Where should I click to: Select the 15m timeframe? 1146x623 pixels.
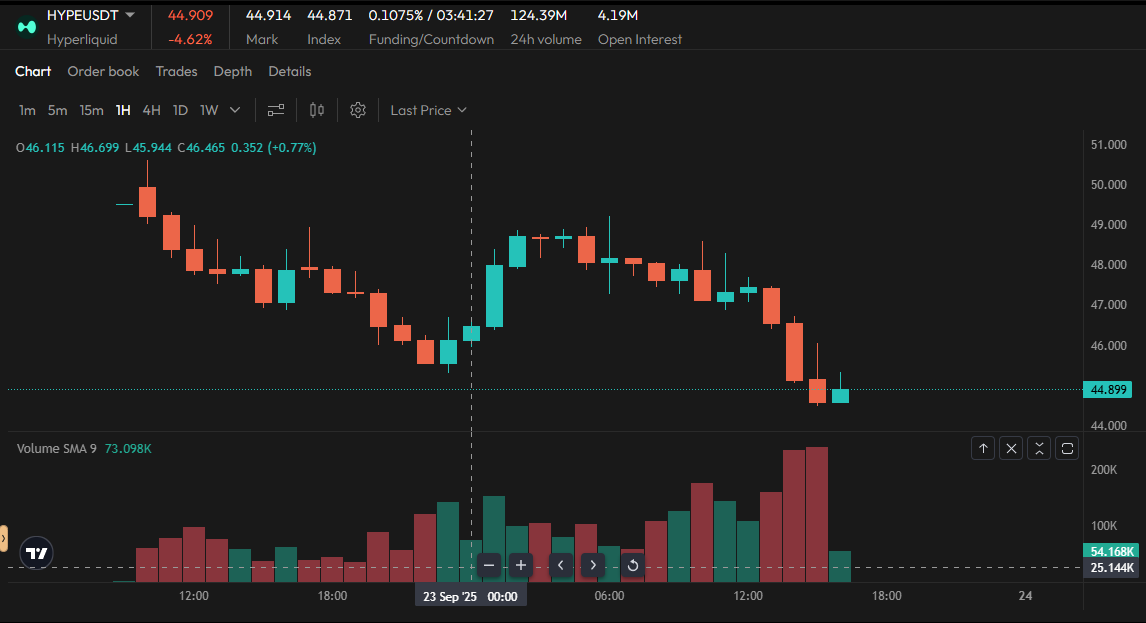91,110
